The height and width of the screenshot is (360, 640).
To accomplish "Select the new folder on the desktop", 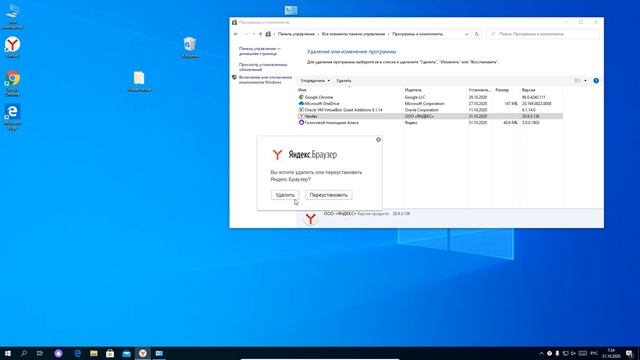I will (x=139, y=81).
